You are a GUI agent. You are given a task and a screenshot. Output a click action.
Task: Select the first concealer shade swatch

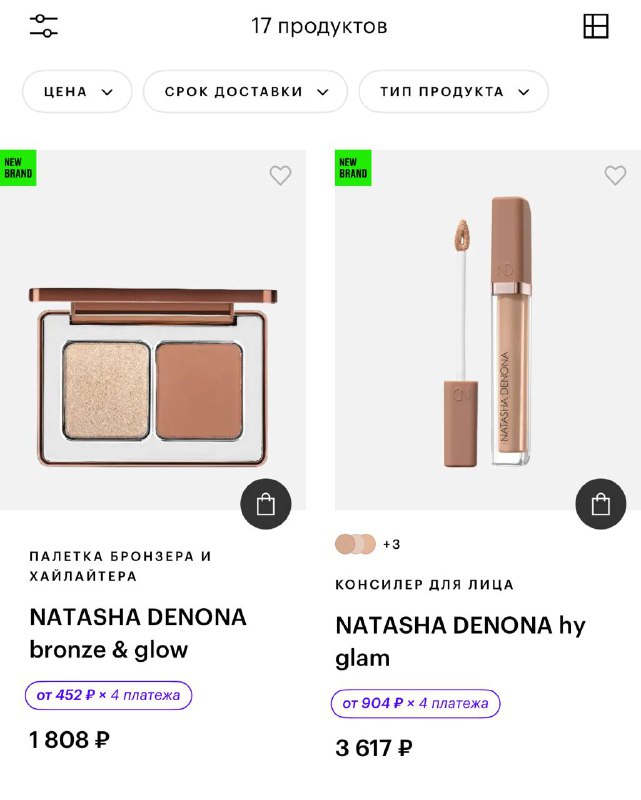345,544
